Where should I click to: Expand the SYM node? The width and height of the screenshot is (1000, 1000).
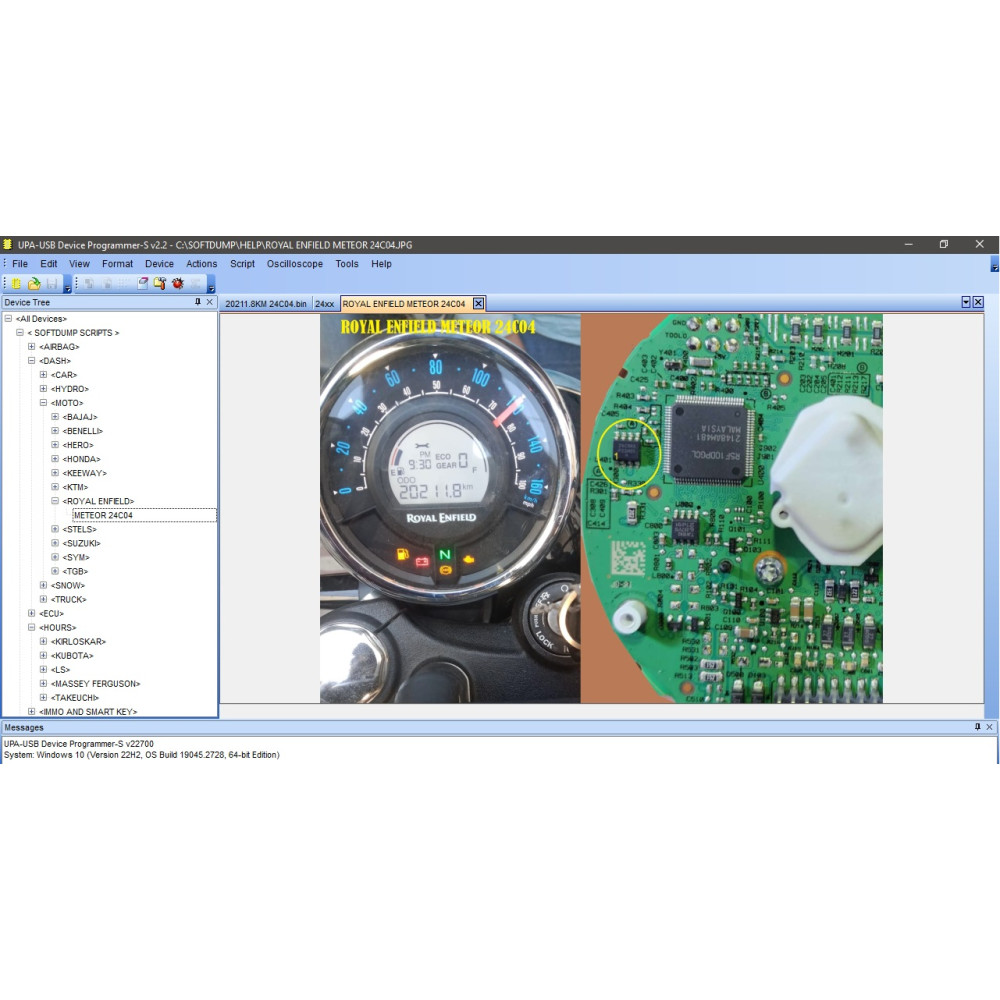pyautogui.click(x=55, y=557)
